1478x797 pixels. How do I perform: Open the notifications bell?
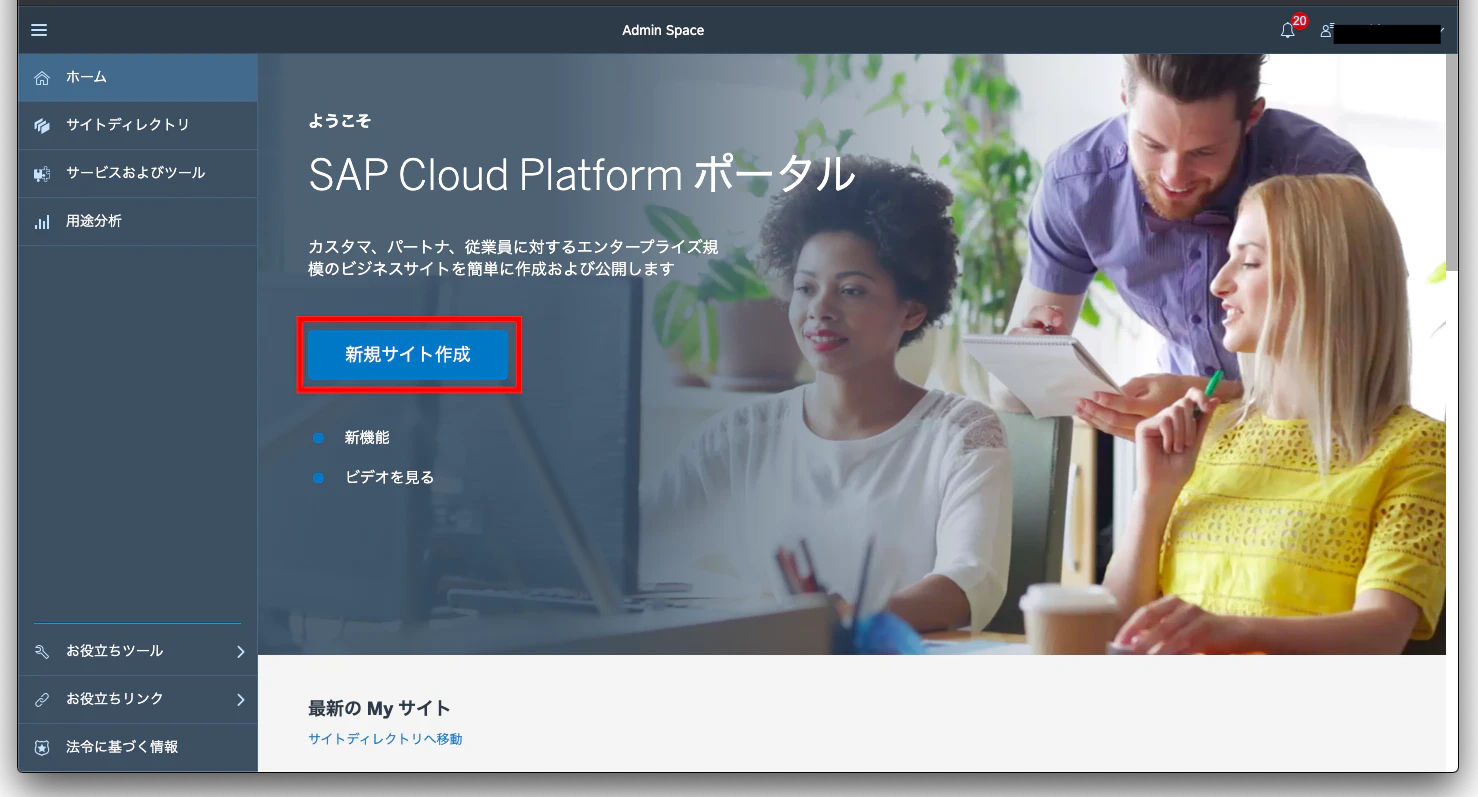[1288, 30]
